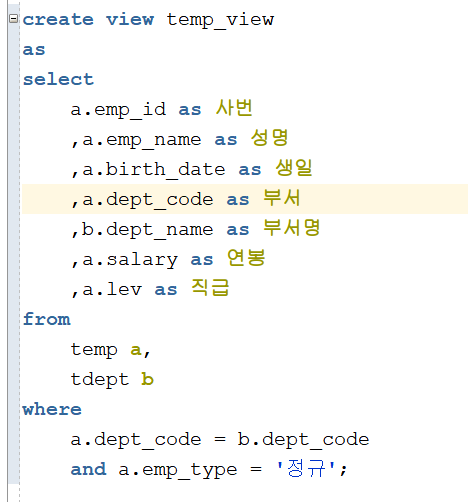Screen dimensions: 468x502
Task: Click 'a.emp_type' in the last line
Action: click(x=178, y=470)
